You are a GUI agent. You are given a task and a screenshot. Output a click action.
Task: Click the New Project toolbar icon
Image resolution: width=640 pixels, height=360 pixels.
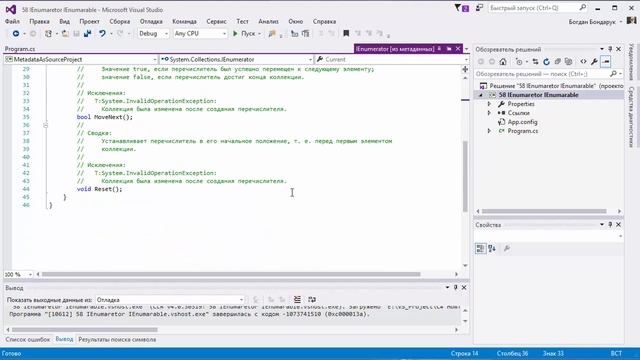coord(48,33)
